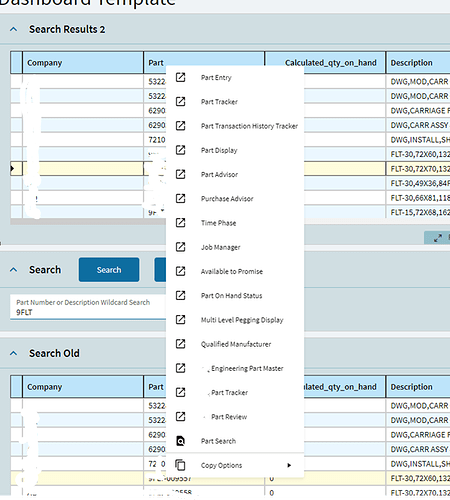Click the DWG,INSTALL cell in Search Old grid
The width and height of the screenshot is (450, 500).
tap(418, 464)
